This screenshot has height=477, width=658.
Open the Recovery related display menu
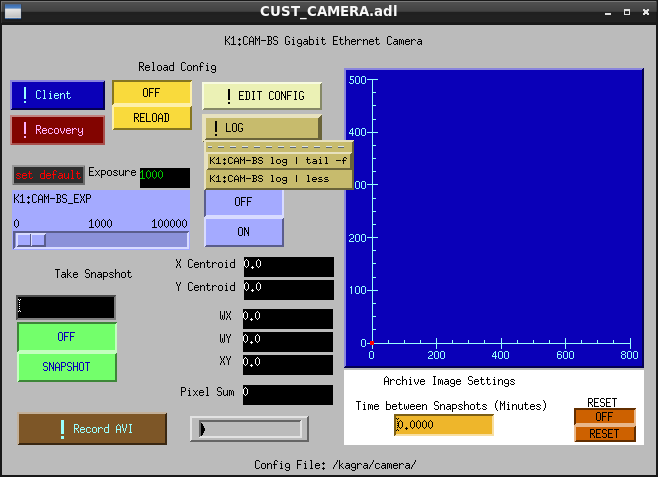[x=58, y=130]
